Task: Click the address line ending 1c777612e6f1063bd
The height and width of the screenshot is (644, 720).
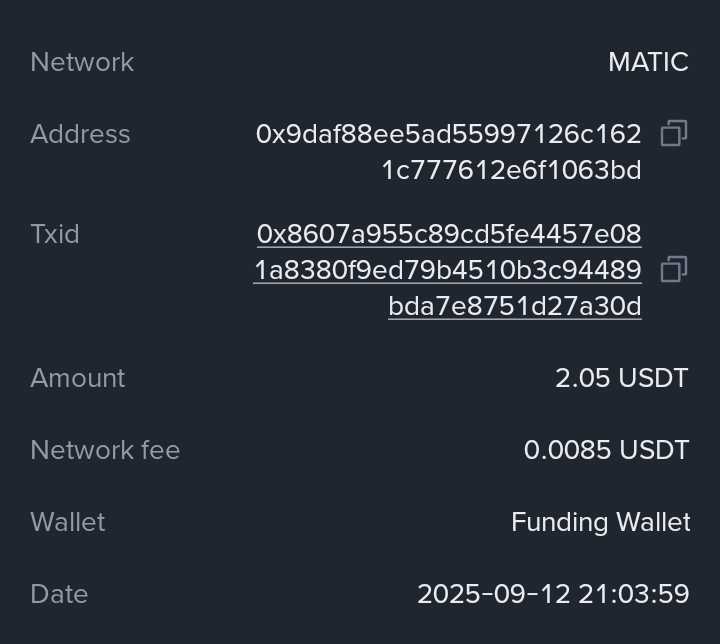Action: [x=511, y=170]
